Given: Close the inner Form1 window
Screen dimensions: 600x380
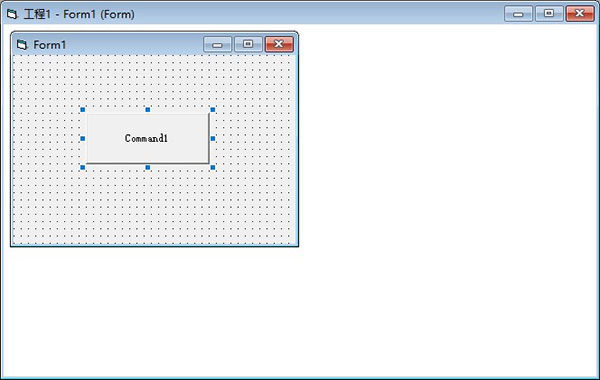Looking at the screenshot, I should [279, 44].
